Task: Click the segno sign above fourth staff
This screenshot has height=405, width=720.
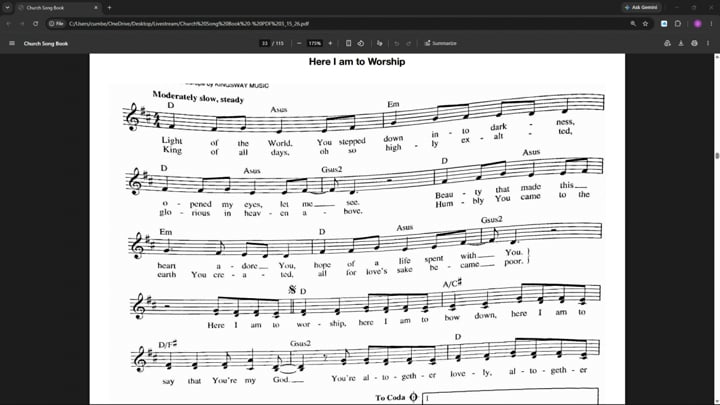Action: pos(292,290)
